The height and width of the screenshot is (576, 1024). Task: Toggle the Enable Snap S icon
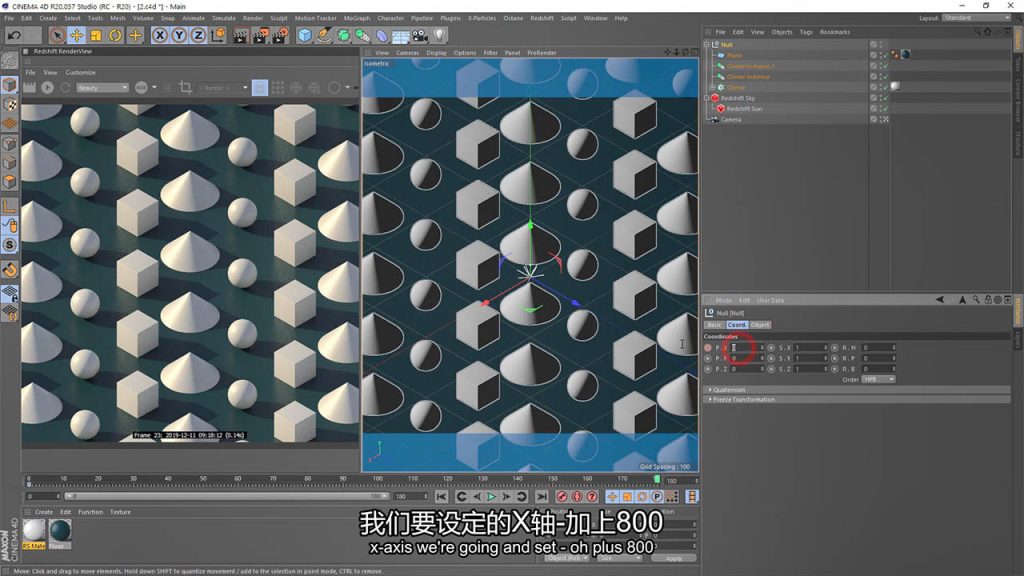[9, 245]
